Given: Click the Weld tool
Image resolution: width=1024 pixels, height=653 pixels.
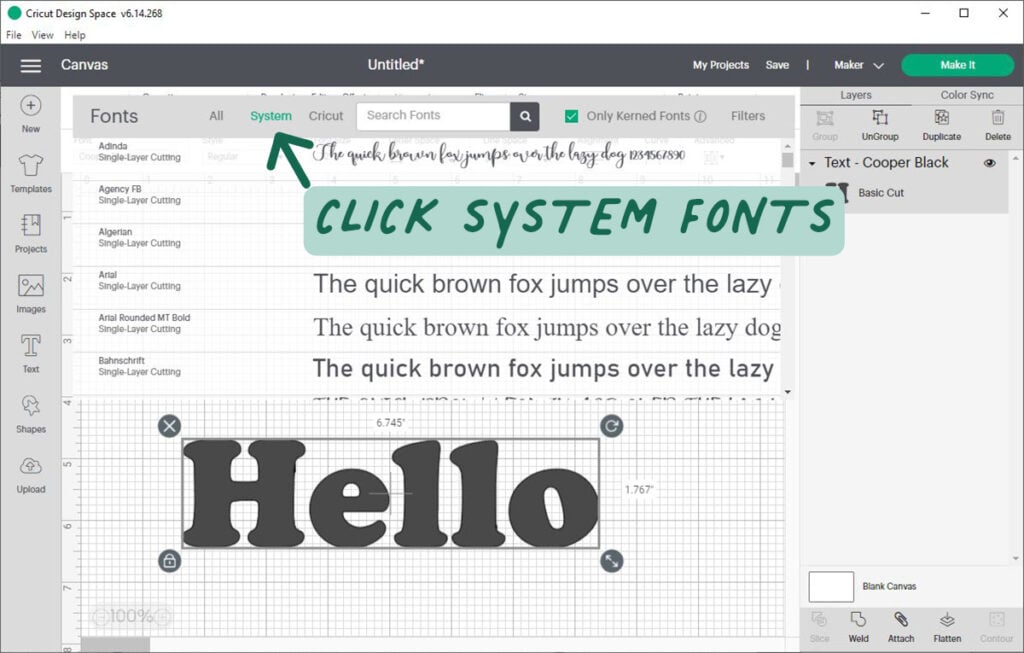Looking at the screenshot, I should [x=858, y=627].
